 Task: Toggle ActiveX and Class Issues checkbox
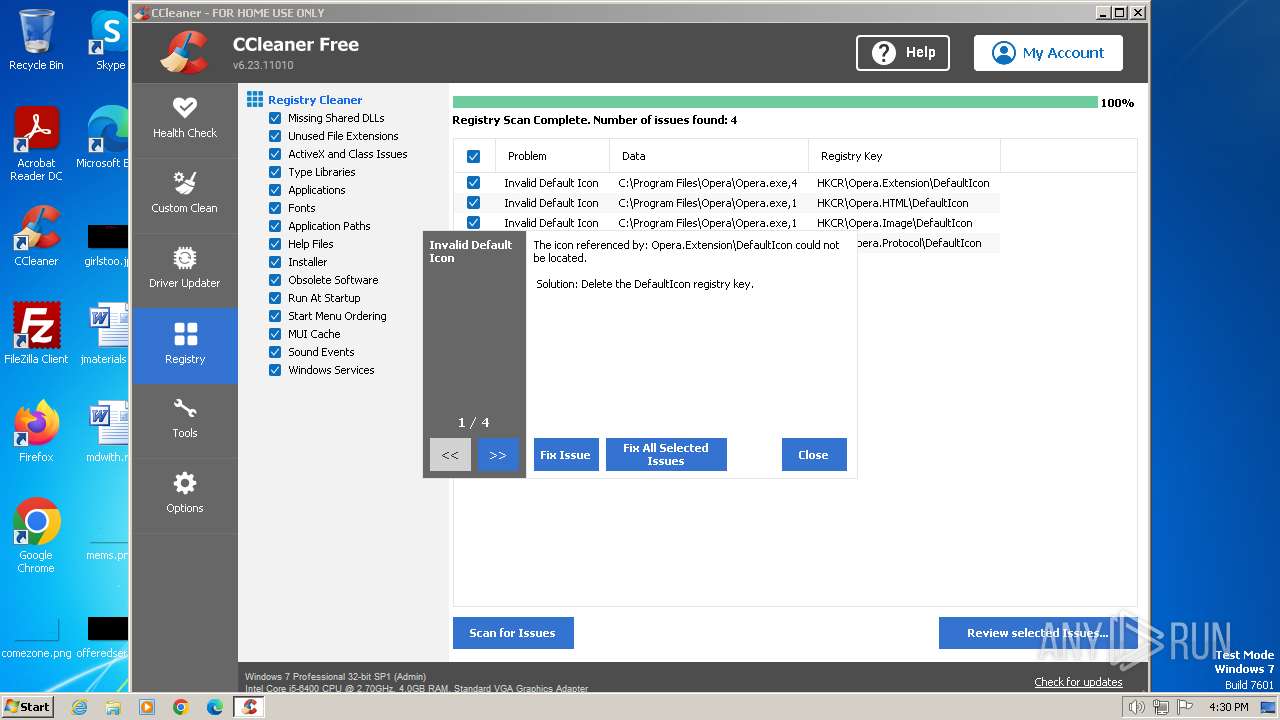pyautogui.click(x=275, y=154)
